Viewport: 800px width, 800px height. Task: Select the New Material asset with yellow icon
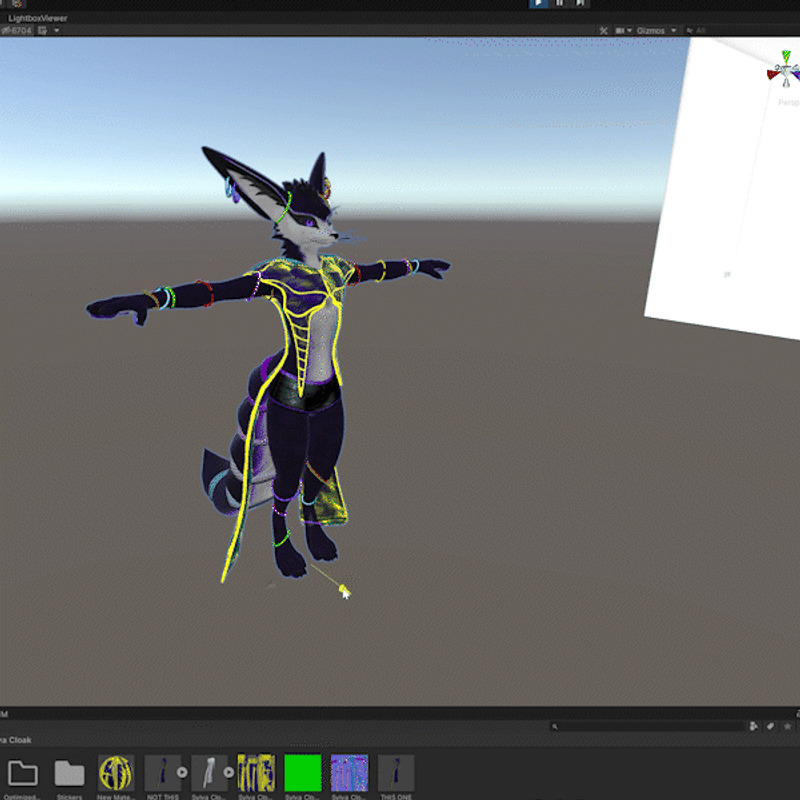click(x=115, y=772)
